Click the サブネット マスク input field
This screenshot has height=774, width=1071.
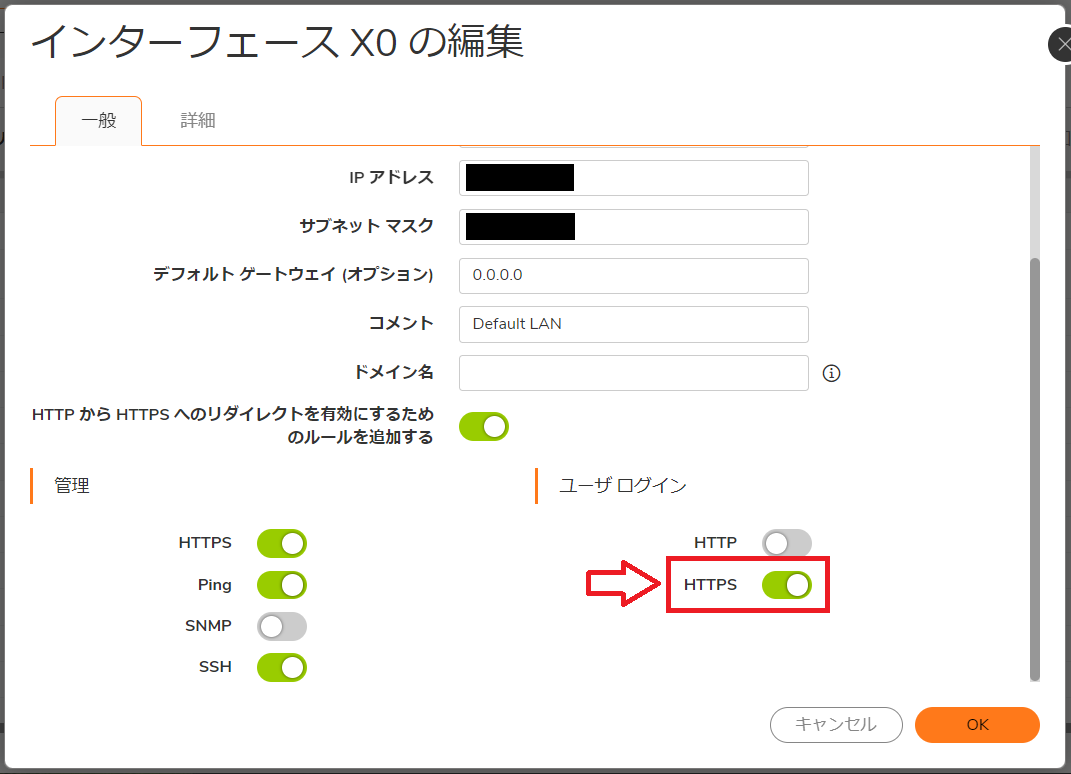point(633,227)
